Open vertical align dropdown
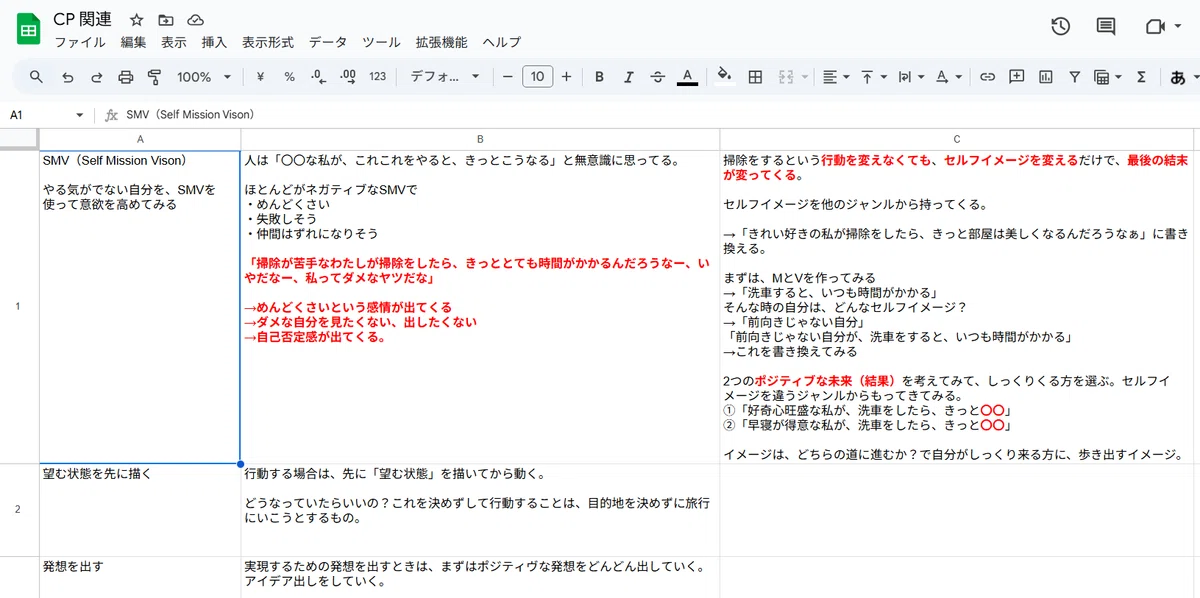The image size is (1200, 598). pyautogui.click(x=873, y=77)
